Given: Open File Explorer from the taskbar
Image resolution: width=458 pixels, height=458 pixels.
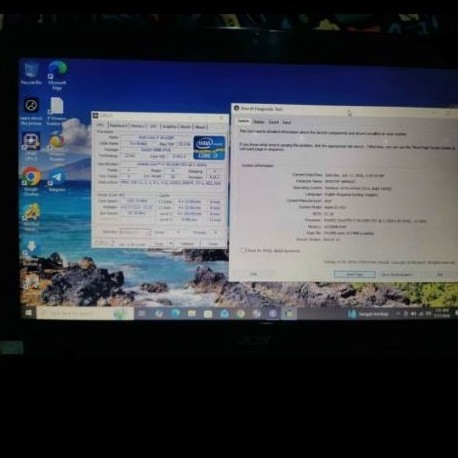Looking at the screenshot, I should pos(191,313).
